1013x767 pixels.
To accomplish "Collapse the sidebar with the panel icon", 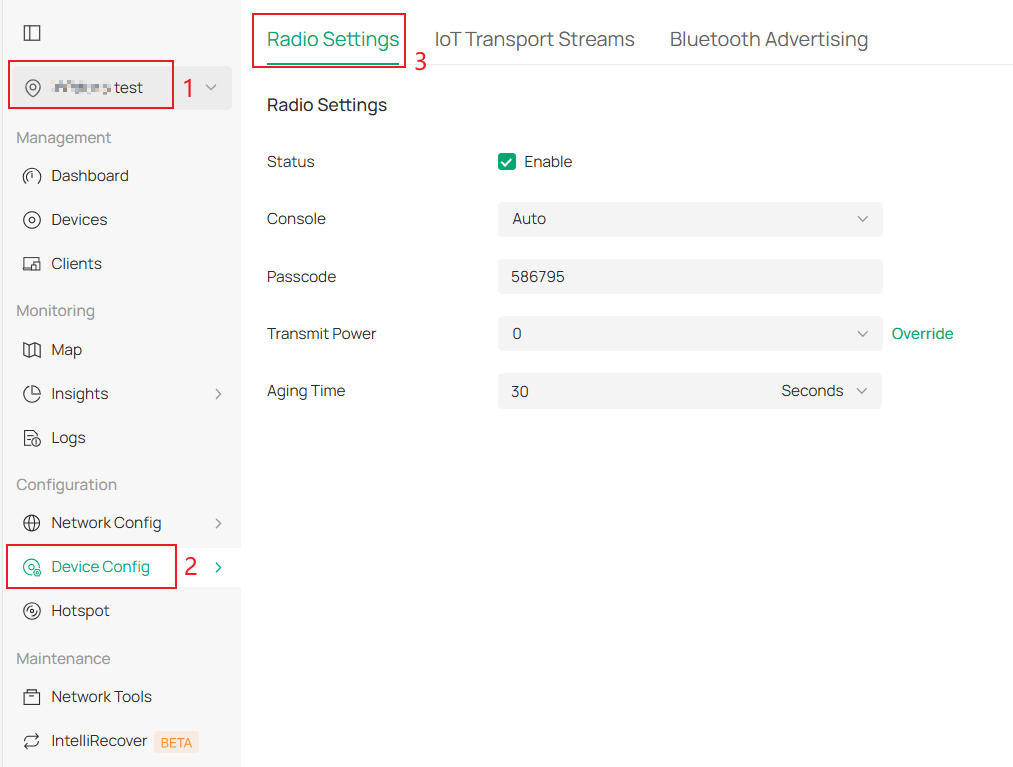I will pos(32,32).
